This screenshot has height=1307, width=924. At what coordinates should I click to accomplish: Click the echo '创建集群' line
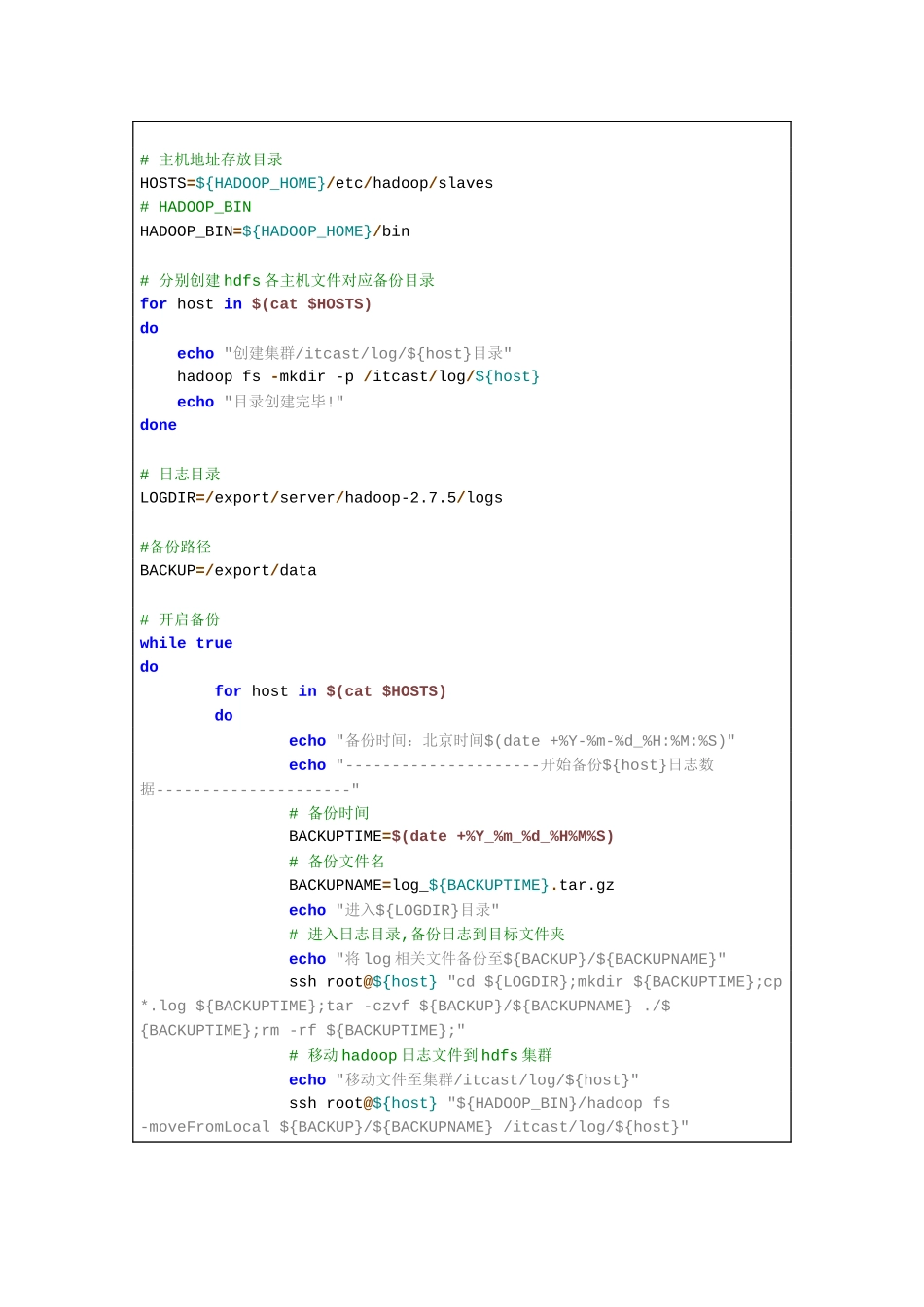pos(343,353)
